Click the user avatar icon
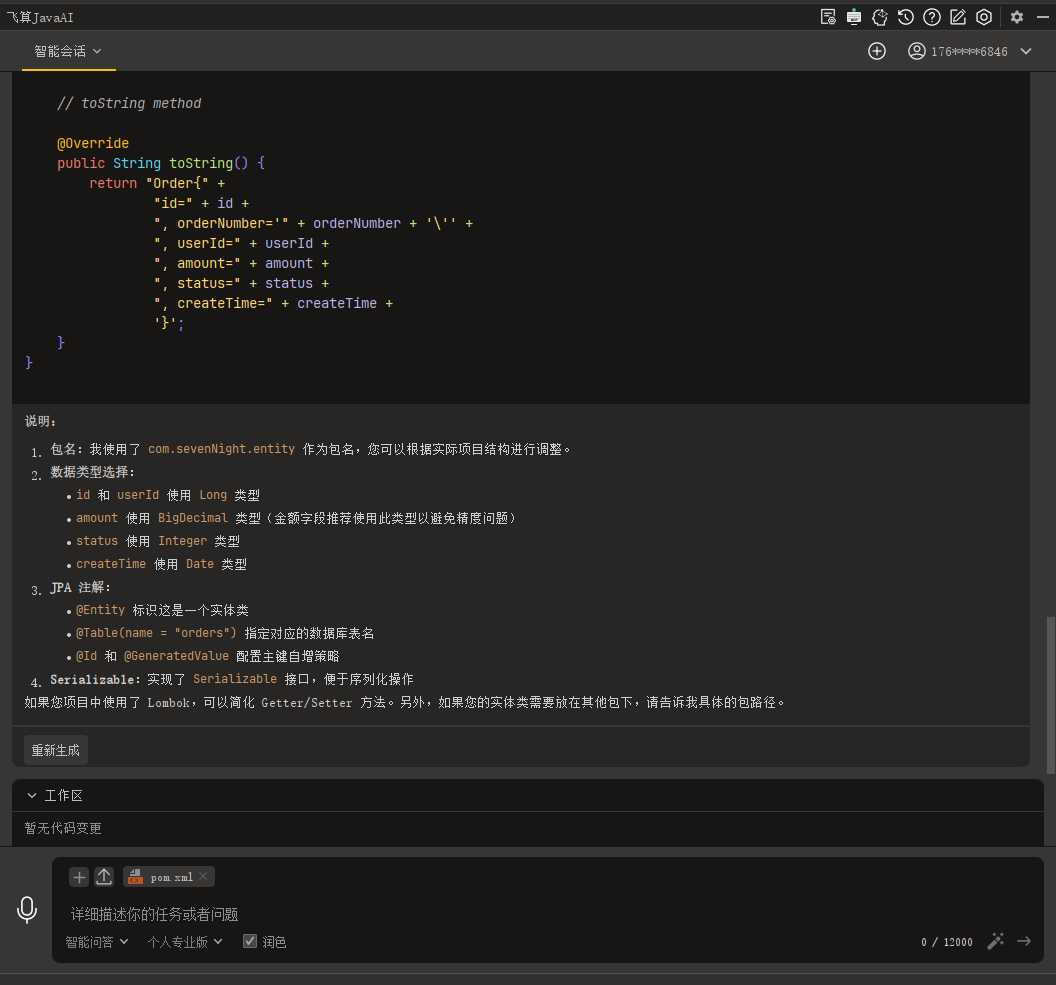This screenshot has width=1056, height=985. point(917,51)
